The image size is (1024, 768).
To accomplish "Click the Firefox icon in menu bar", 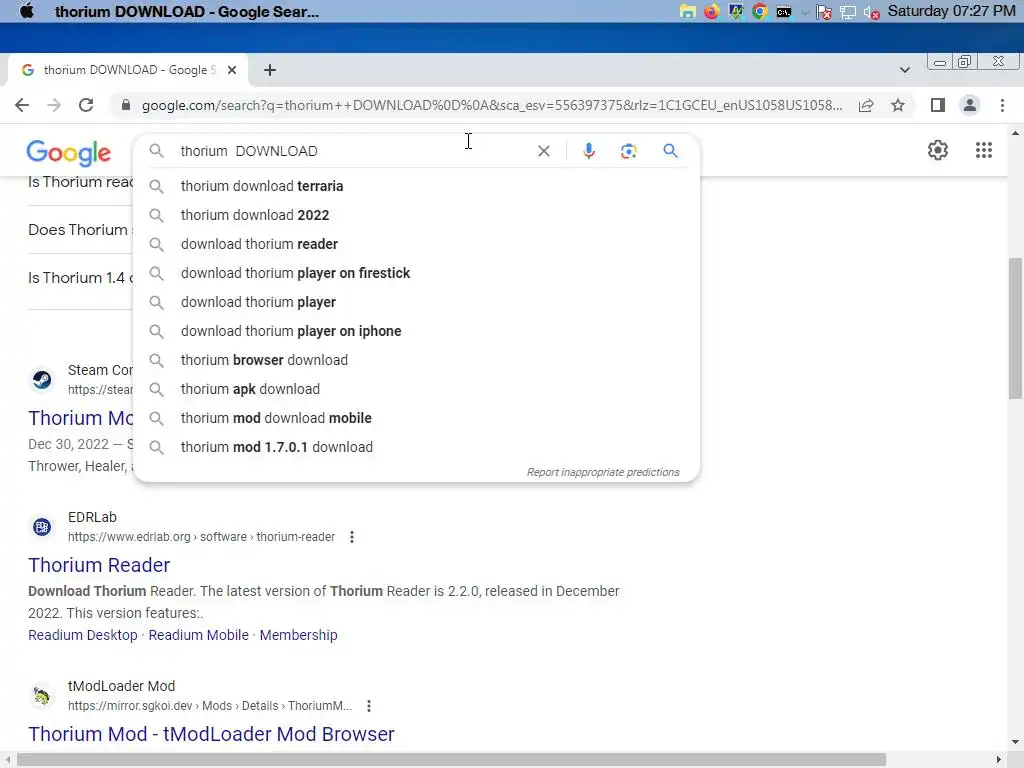I will click(x=711, y=11).
